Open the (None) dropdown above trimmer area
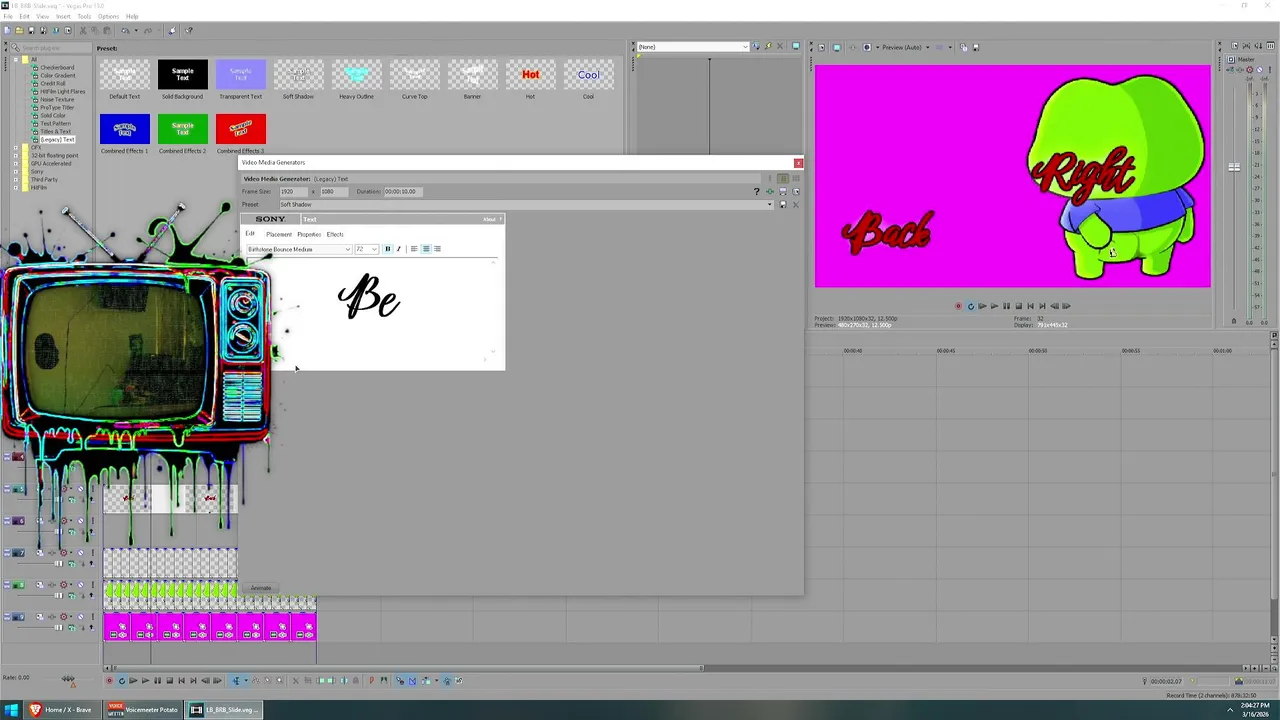 [x=743, y=47]
